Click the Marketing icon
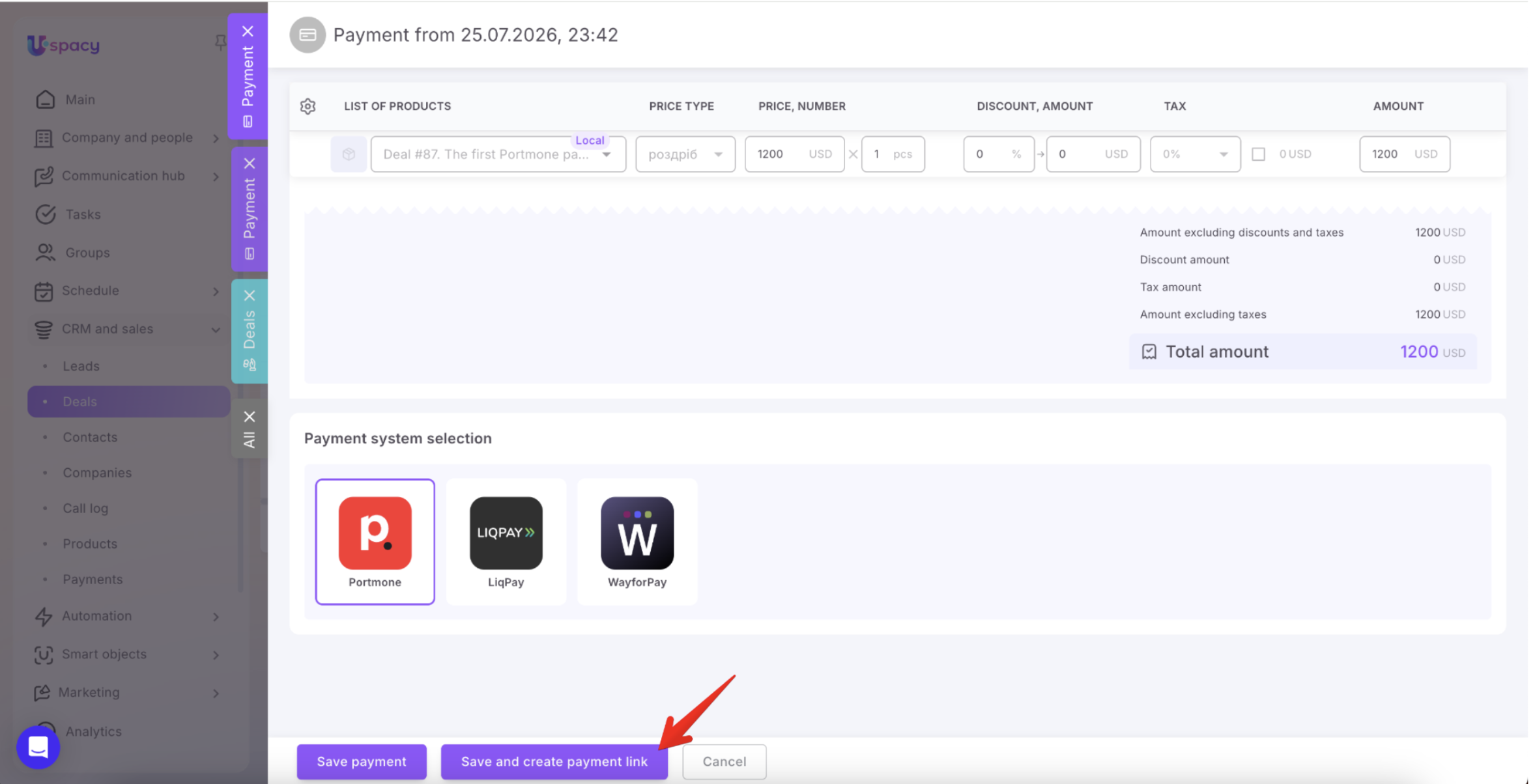This screenshot has width=1535, height=784. [x=42, y=693]
